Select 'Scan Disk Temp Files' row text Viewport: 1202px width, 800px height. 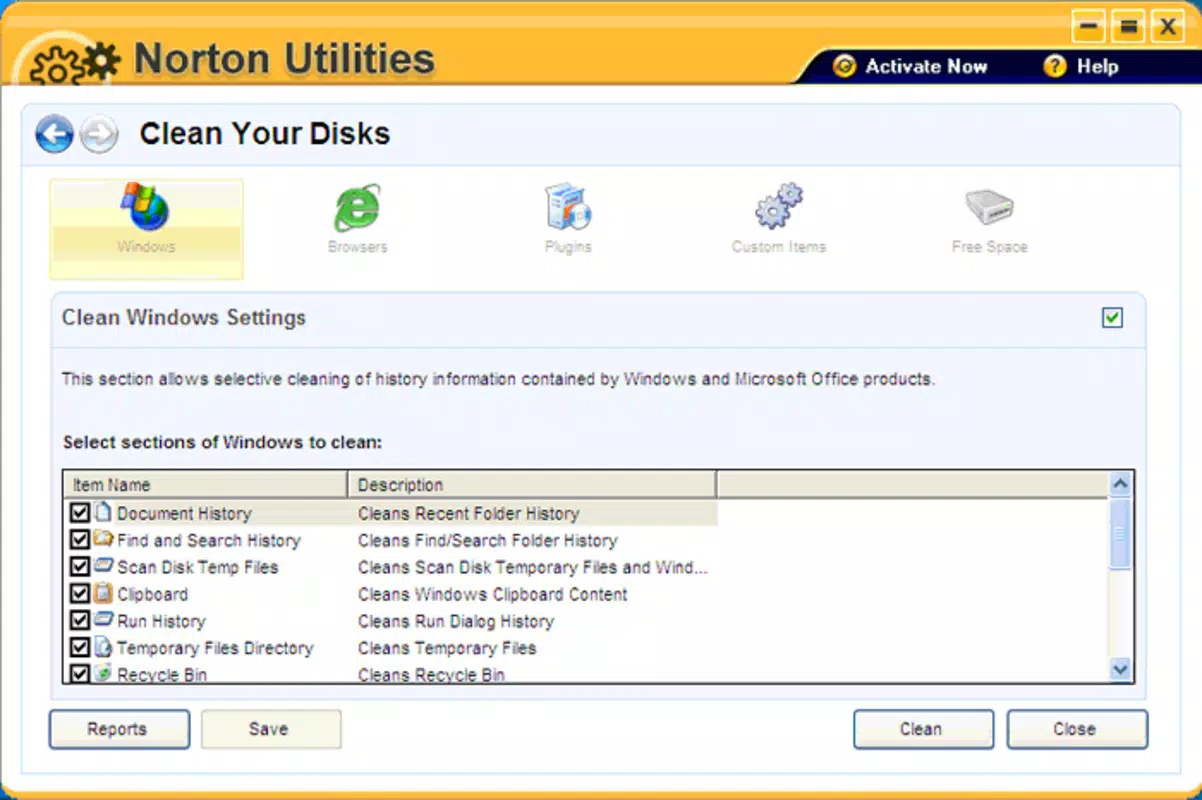coord(198,568)
